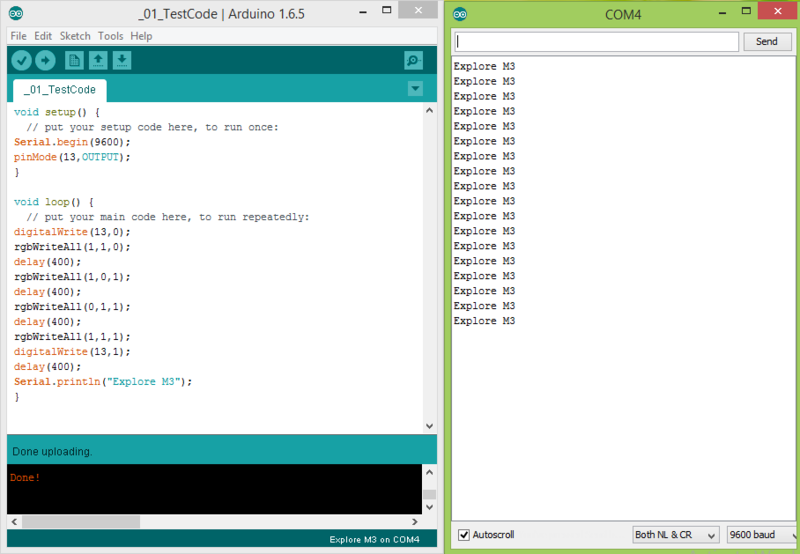Click the rgbWriteAll(1,1,1); line

(72, 337)
